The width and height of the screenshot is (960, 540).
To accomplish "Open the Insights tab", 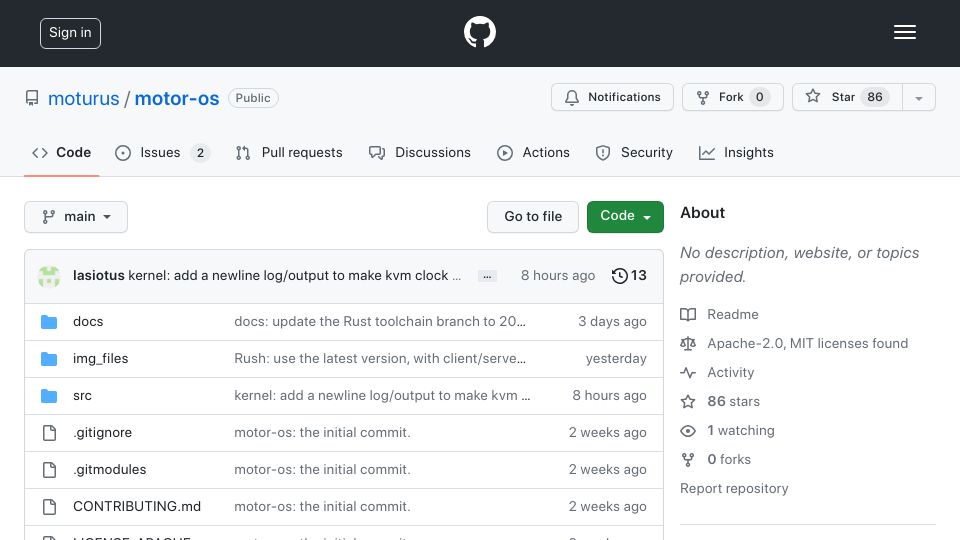I will coord(737,153).
